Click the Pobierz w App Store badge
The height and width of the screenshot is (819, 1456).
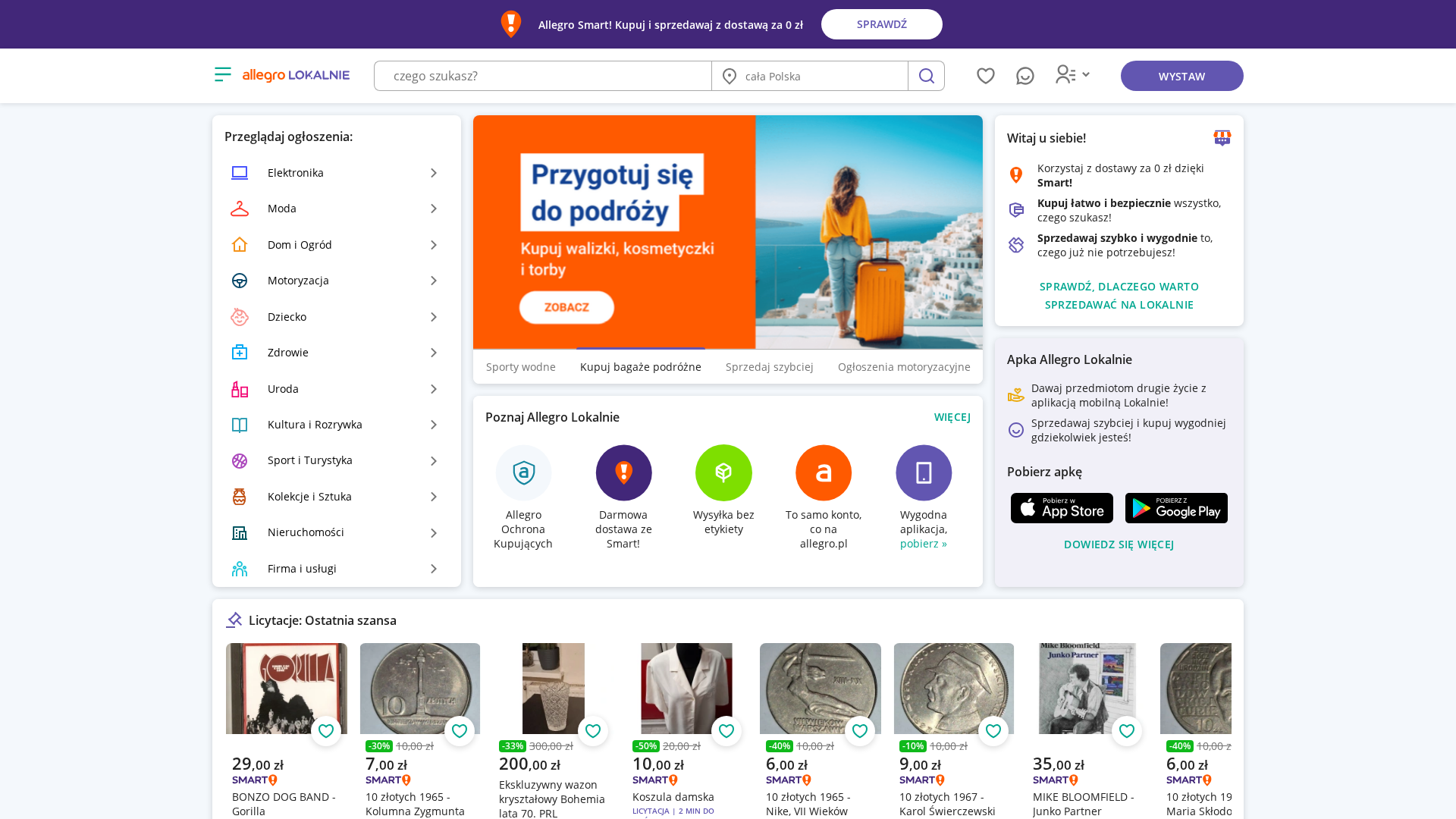[1062, 508]
